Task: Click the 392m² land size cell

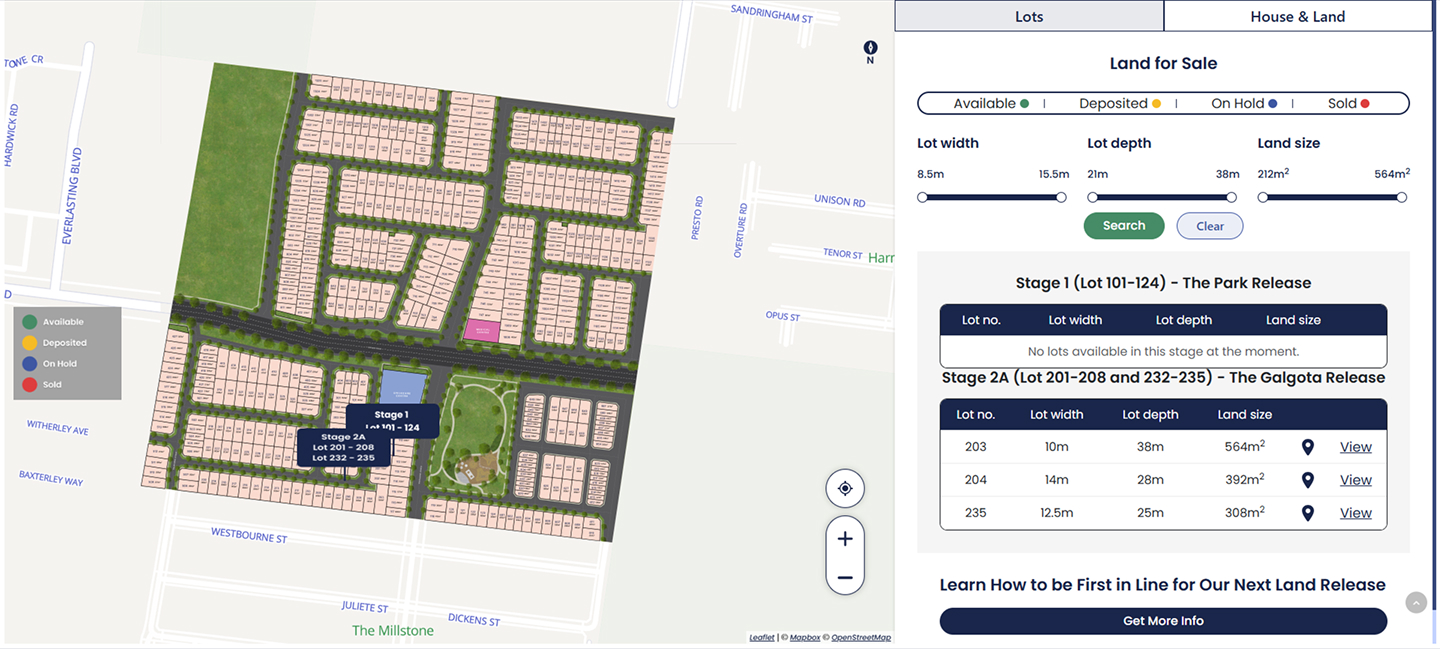Action: 1244,480
